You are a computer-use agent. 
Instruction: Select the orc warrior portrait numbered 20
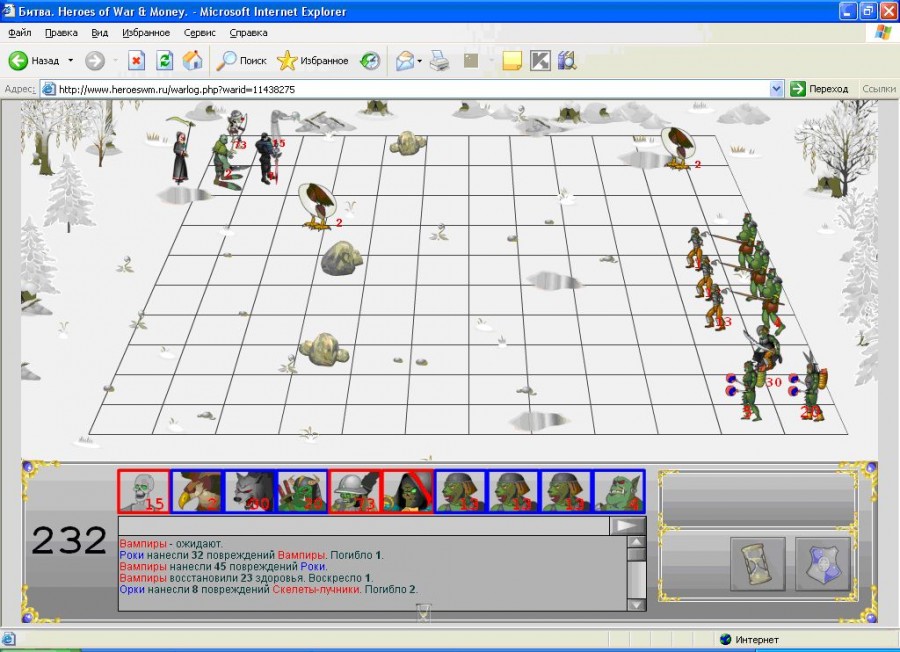302,491
